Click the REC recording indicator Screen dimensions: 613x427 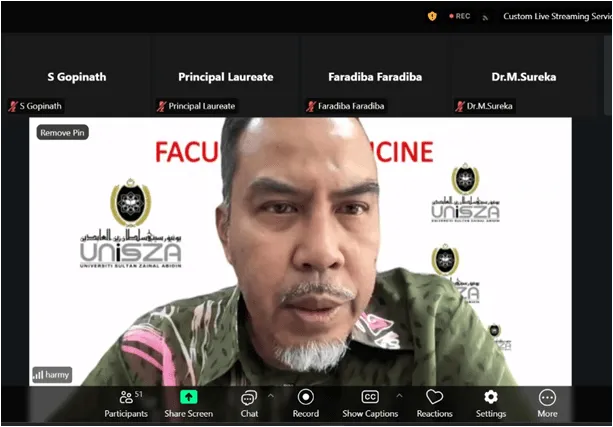point(460,16)
